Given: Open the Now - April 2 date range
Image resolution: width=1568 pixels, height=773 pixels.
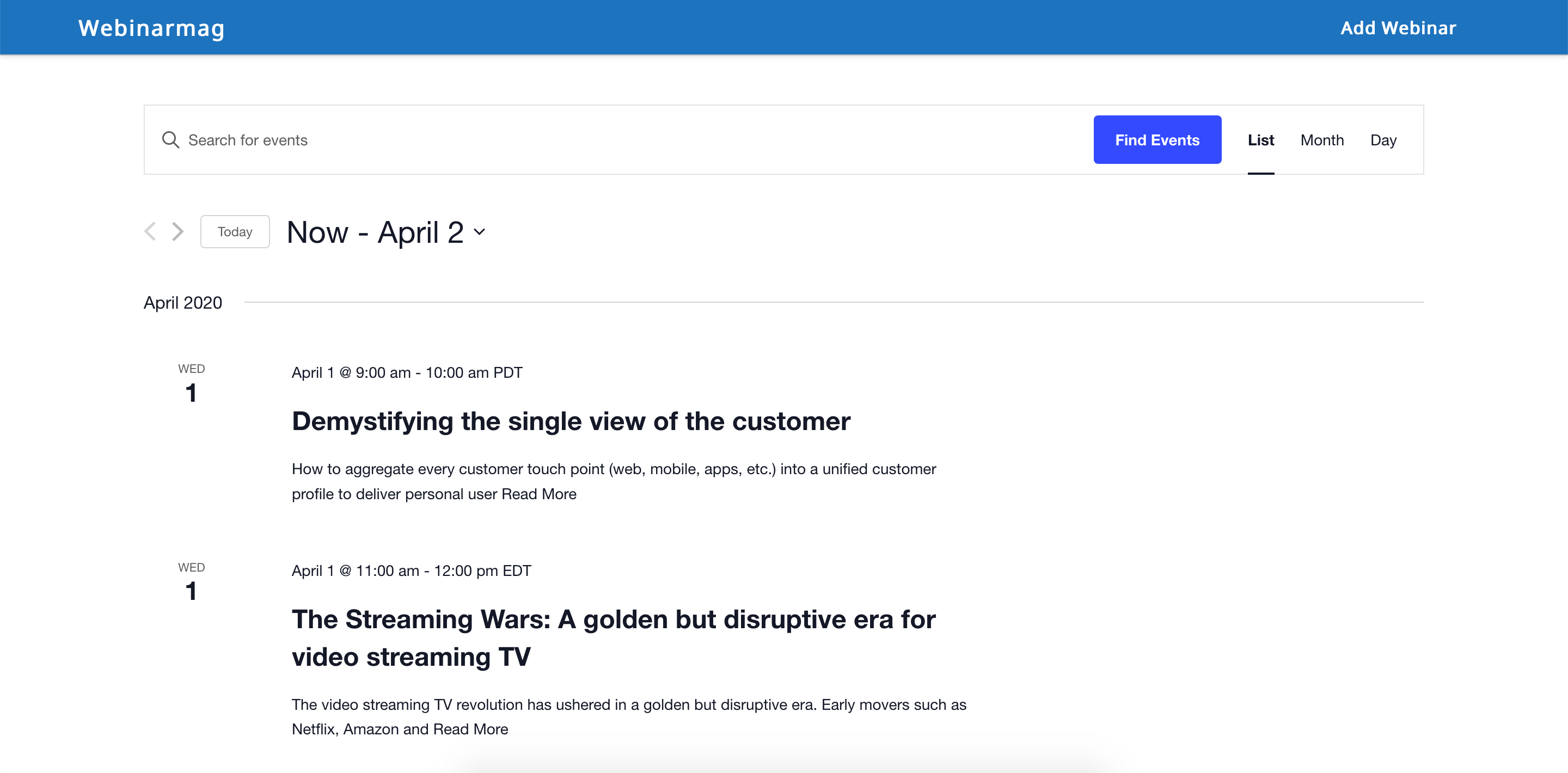Looking at the screenshot, I should [375, 232].
